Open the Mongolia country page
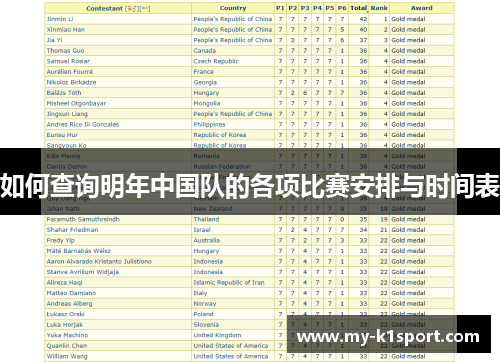The image size is (500, 362). [x=207, y=103]
